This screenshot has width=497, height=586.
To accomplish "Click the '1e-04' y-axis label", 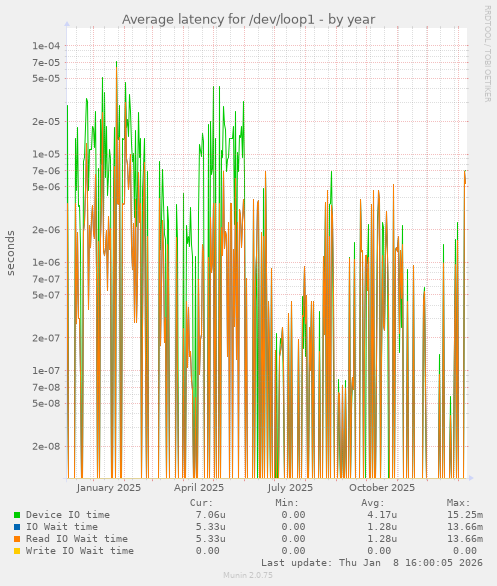I will (x=46, y=46).
